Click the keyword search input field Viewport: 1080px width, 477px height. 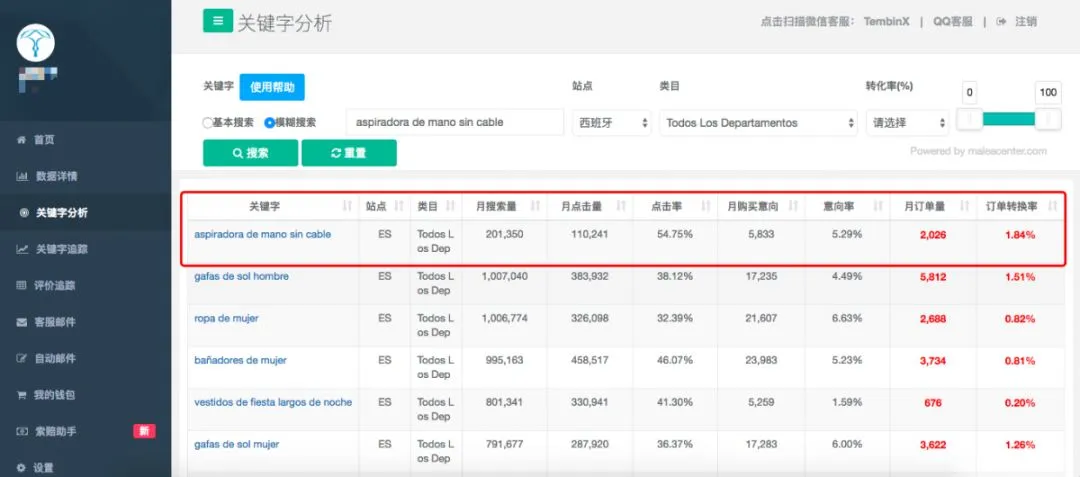[x=455, y=123]
